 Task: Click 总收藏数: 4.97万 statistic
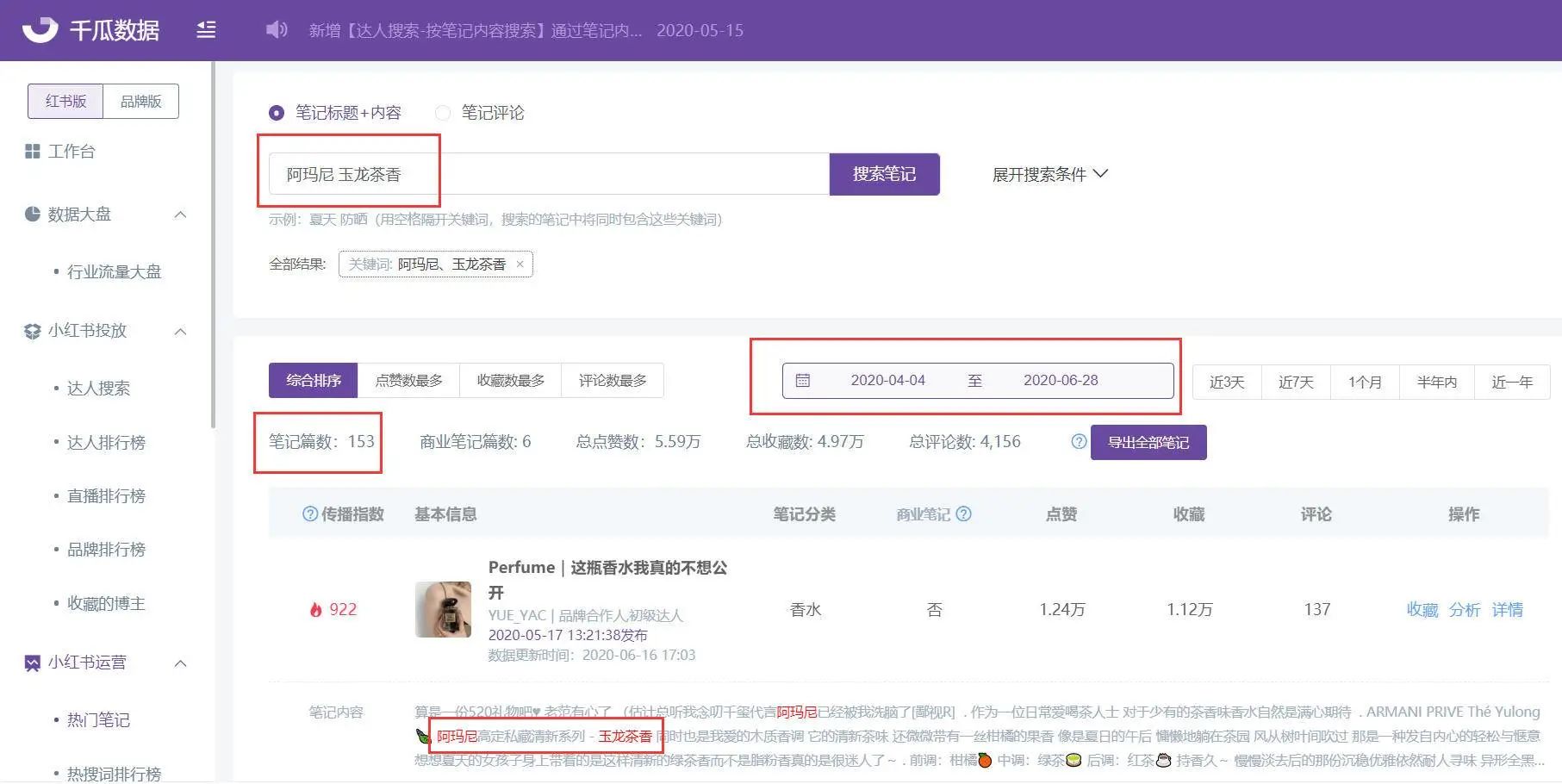[x=805, y=442]
